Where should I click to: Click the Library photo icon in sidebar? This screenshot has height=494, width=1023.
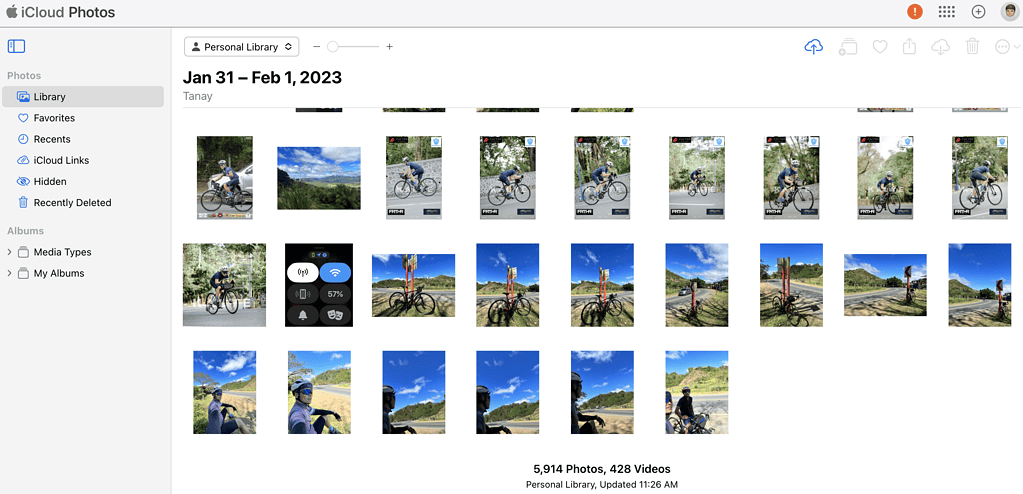[x=23, y=97]
